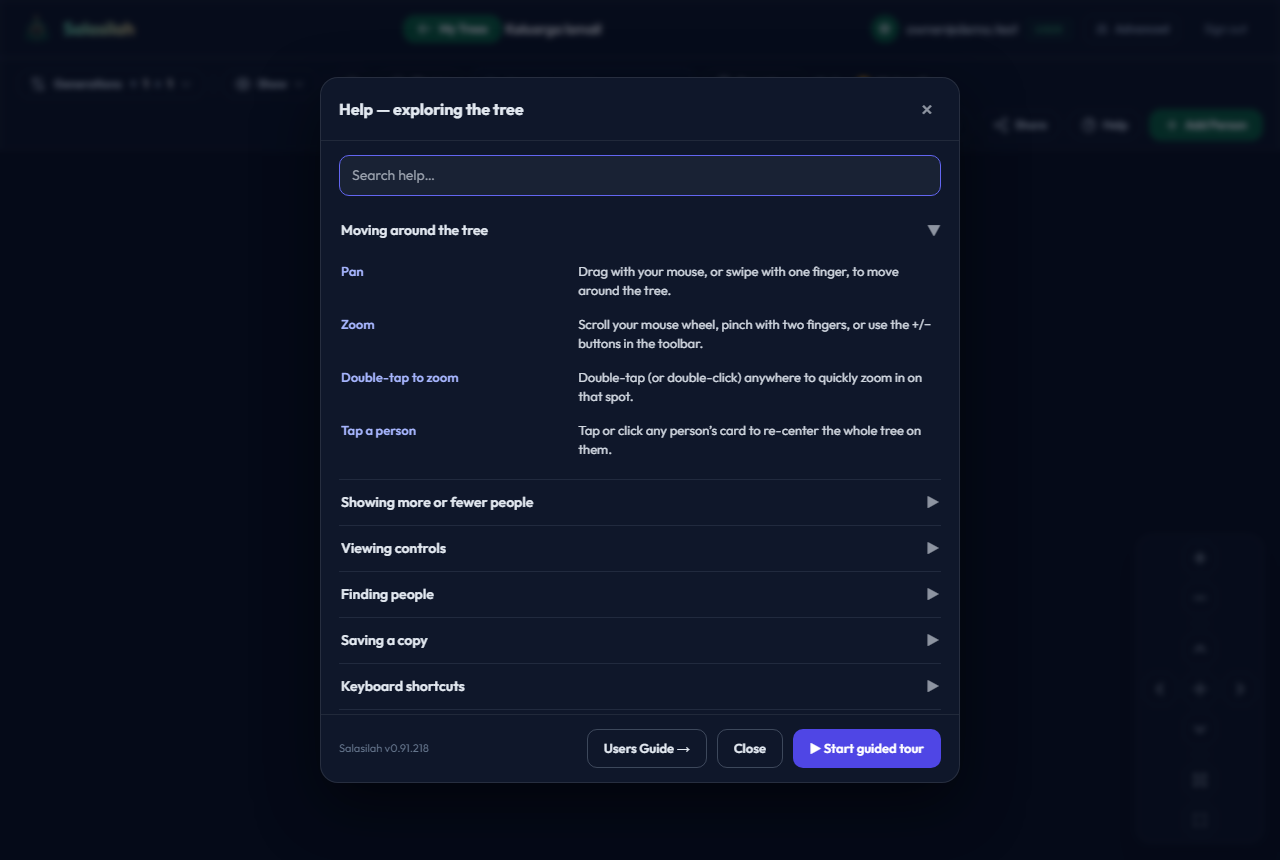The height and width of the screenshot is (860, 1280).
Task: Click the Double-tap to zoom term
Action: click(400, 378)
